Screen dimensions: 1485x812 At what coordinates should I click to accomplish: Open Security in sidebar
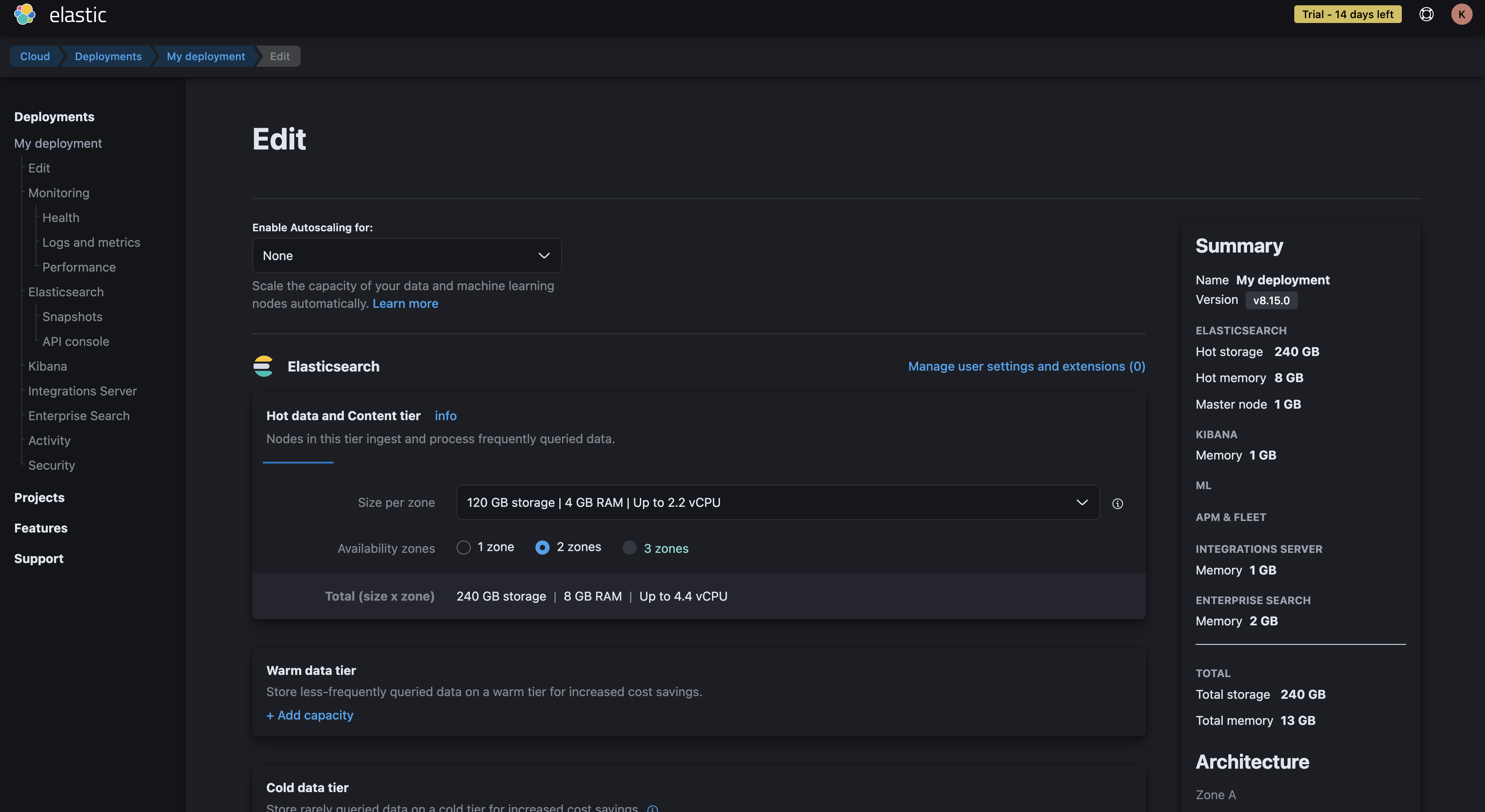(x=51, y=466)
